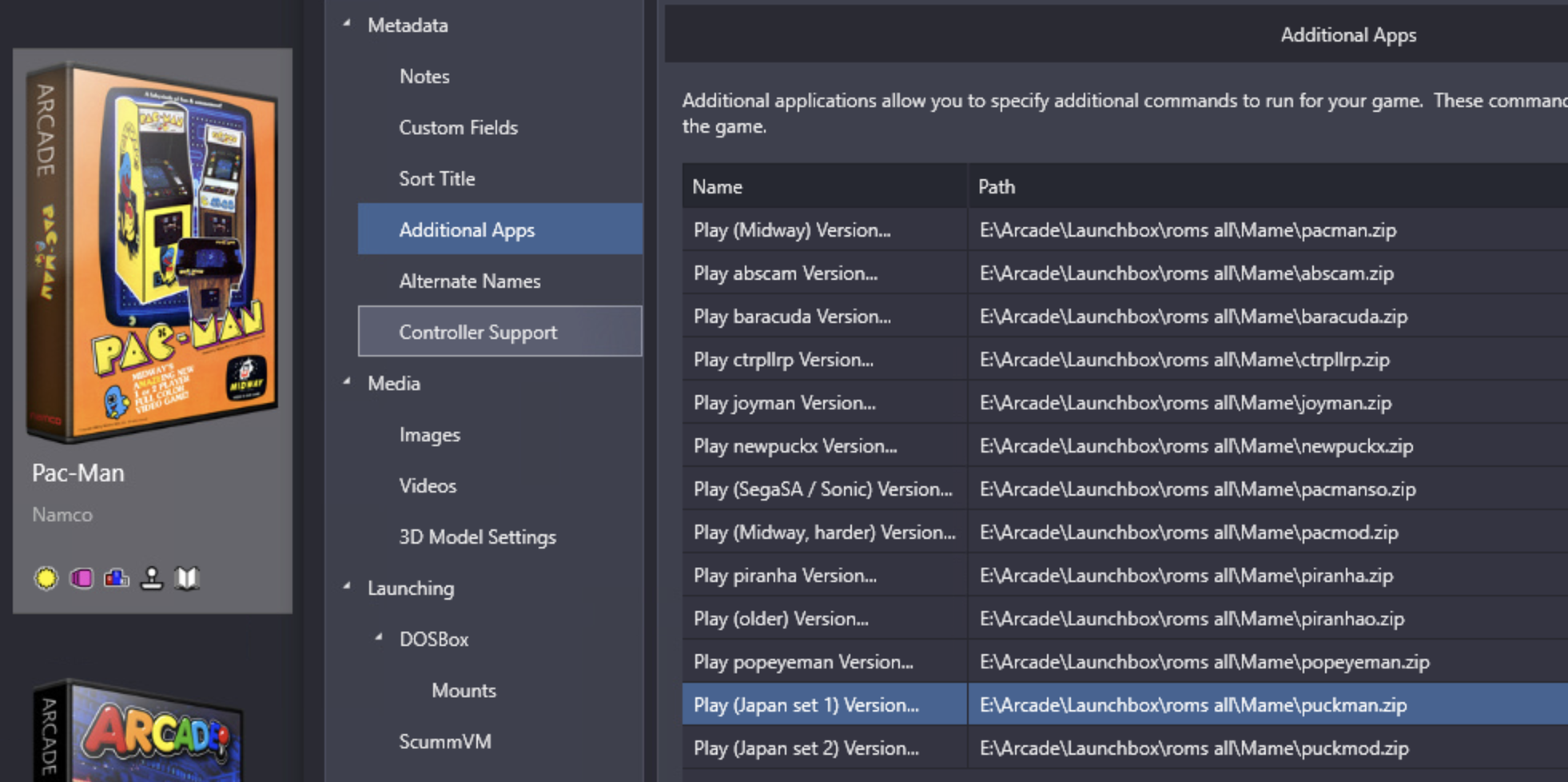Click the yellow star badge under Pac-Man
The height and width of the screenshot is (782, 1568).
pyautogui.click(x=46, y=577)
